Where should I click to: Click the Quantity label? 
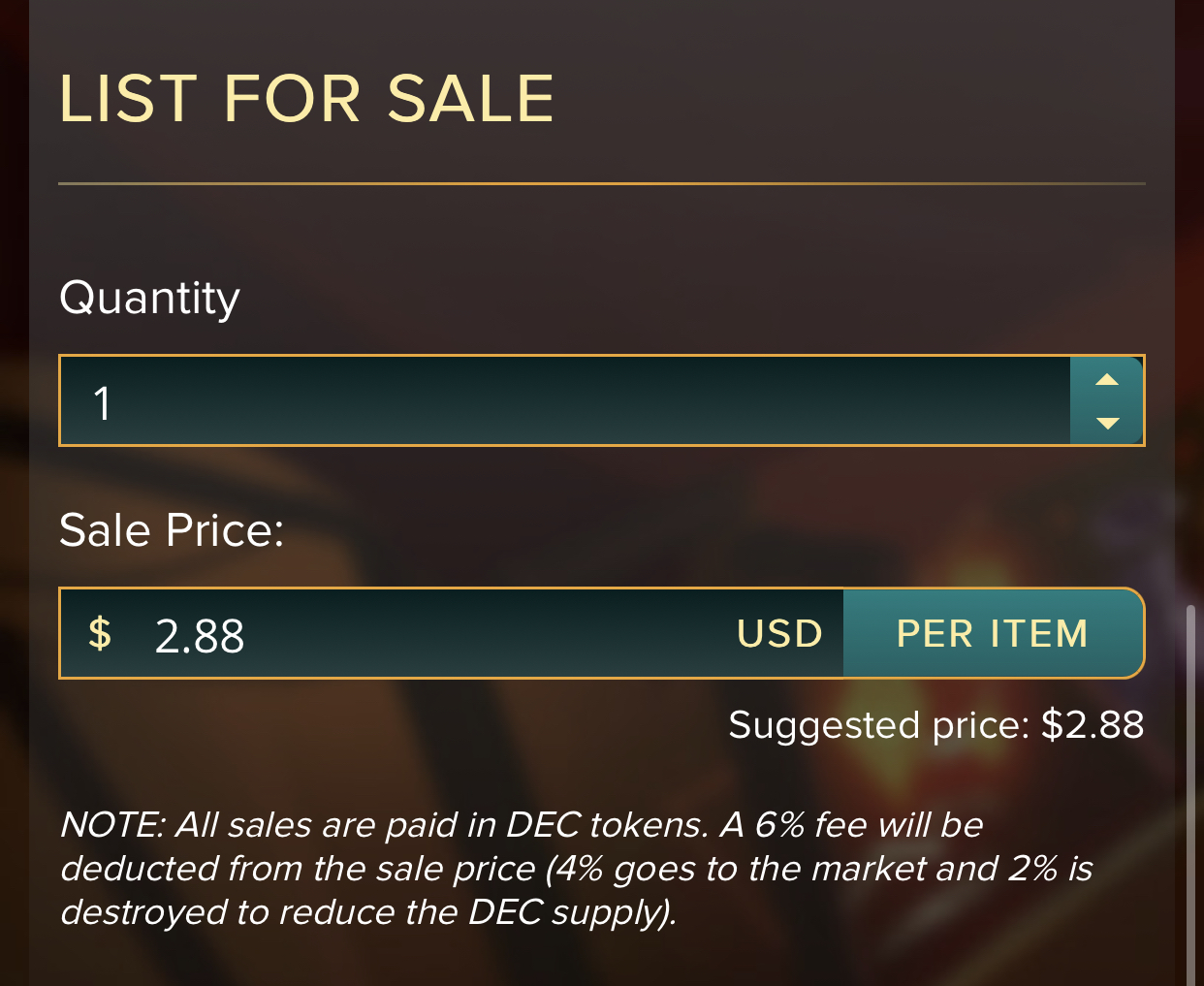point(149,298)
